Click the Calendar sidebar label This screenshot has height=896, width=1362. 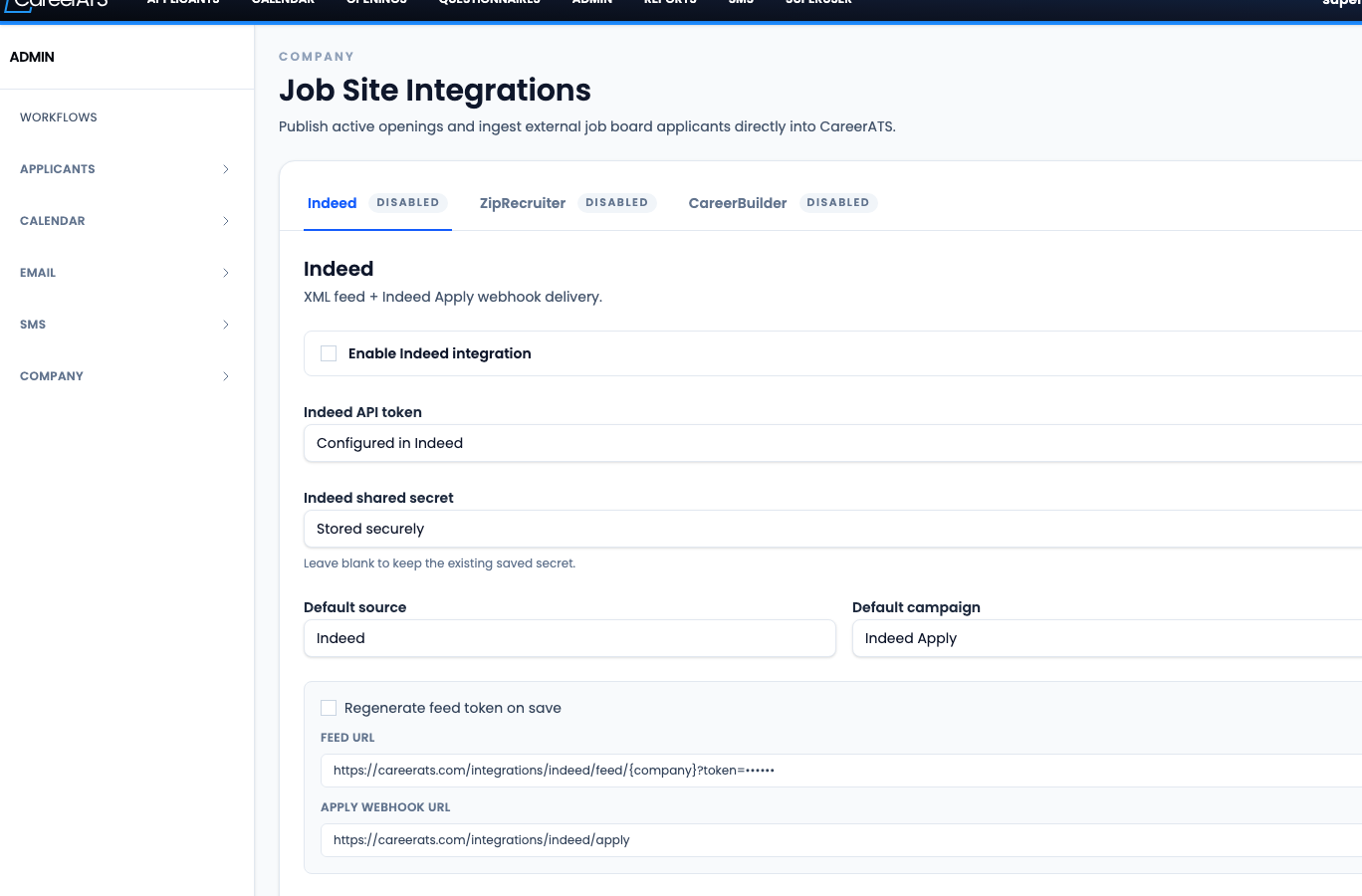(x=53, y=221)
